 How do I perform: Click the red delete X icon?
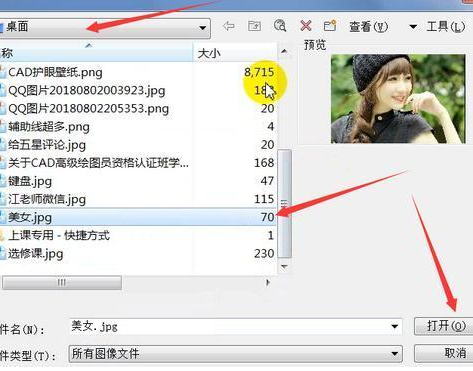point(306,26)
